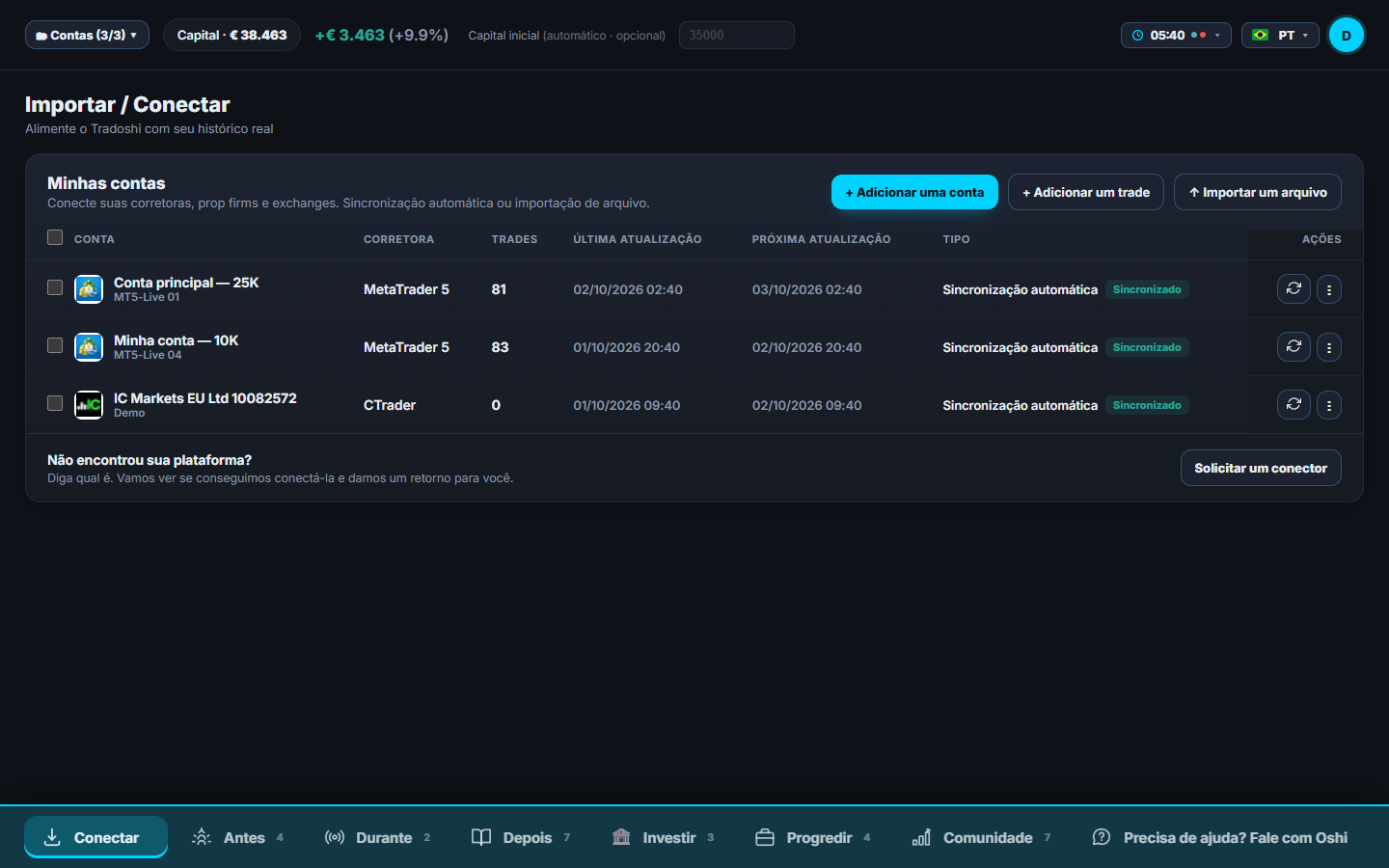Click Importar um arquivo button
This screenshot has height=868, width=1389.
1258,192
